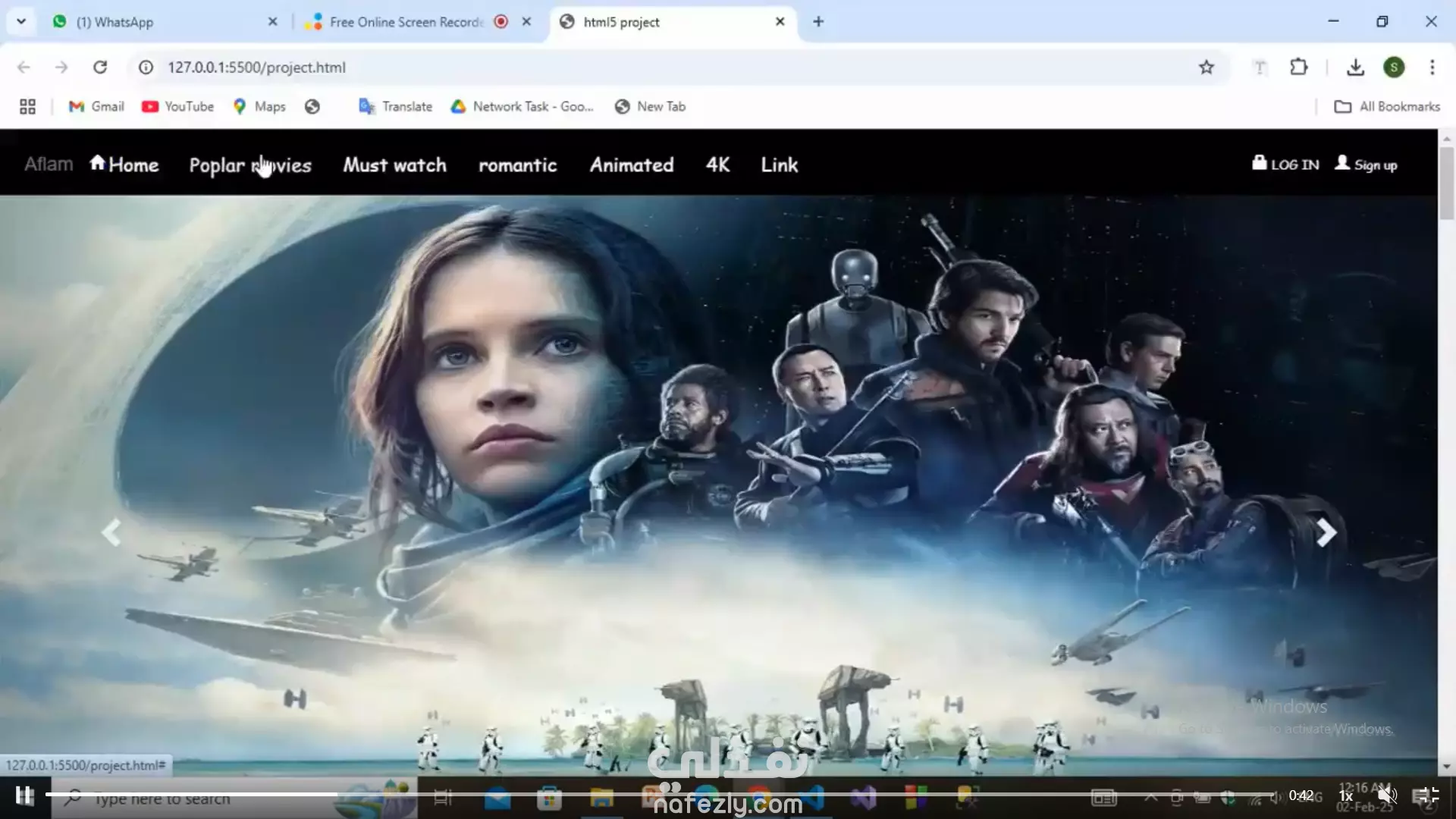Change the 1x playback speed
Image resolution: width=1456 pixels, height=819 pixels.
(1346, 795)
